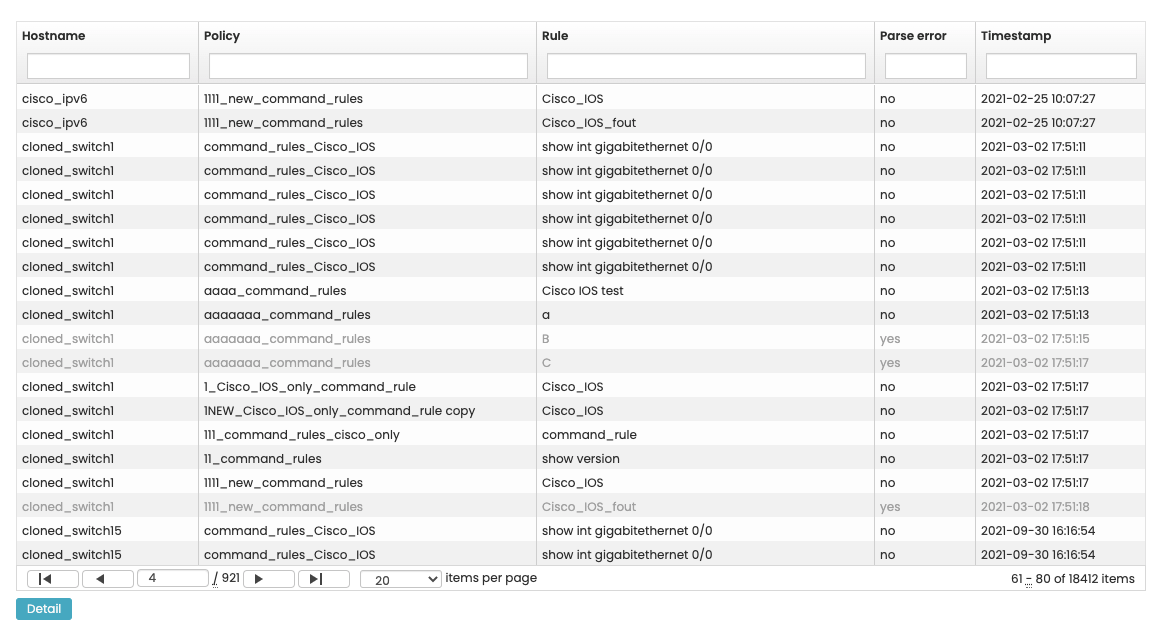Sort by Hostname column header
The height and width of the screenshot is (642, 1162).
[x=54, y=36]
